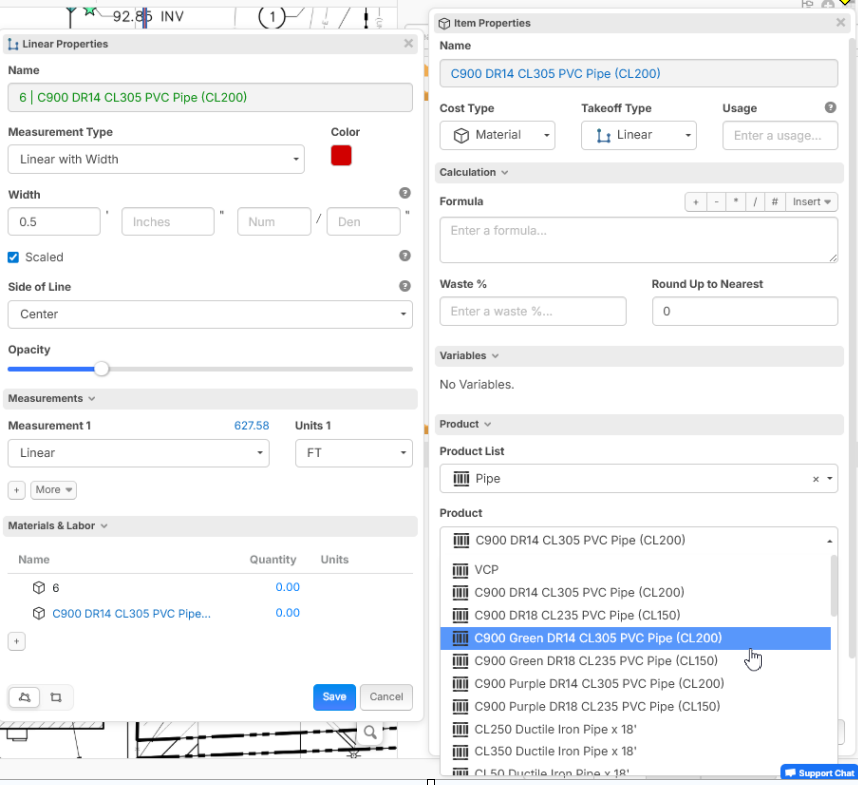Viewport: 858px width, 785px height.
Task: Click the magnifier search icon on plan
Action: tap(370, 732)
